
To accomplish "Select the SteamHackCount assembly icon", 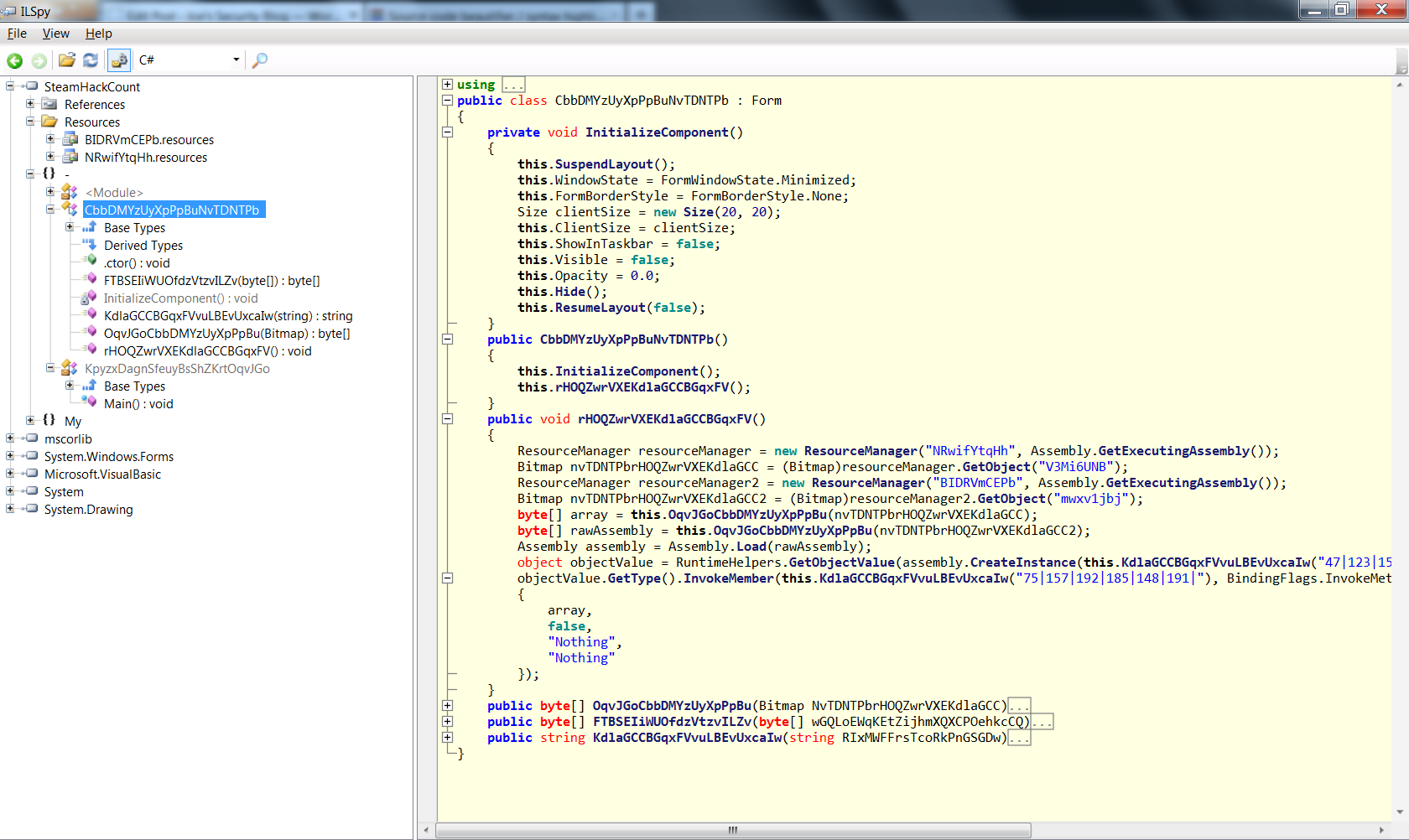I will 30,86.
